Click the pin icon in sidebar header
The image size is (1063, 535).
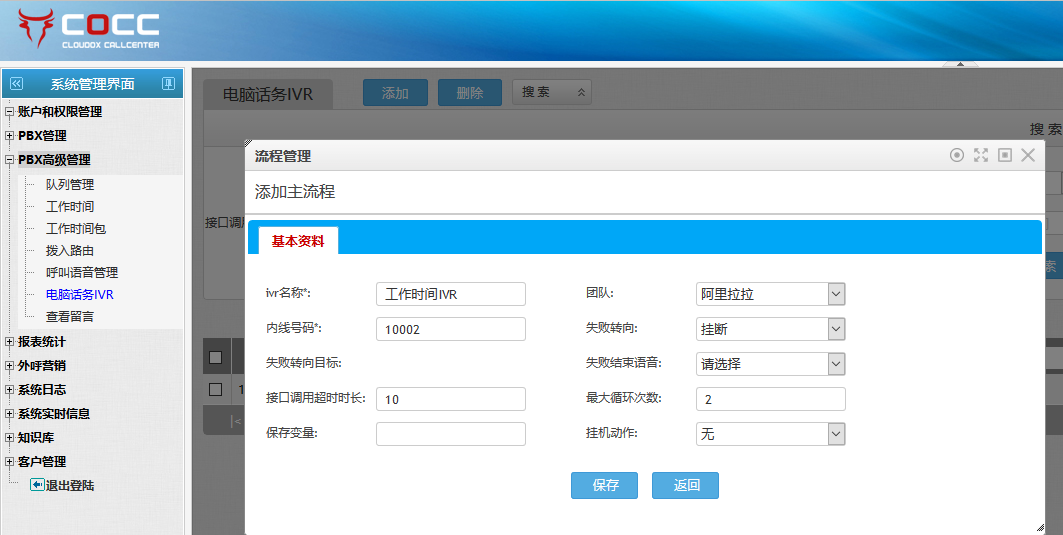168,84
